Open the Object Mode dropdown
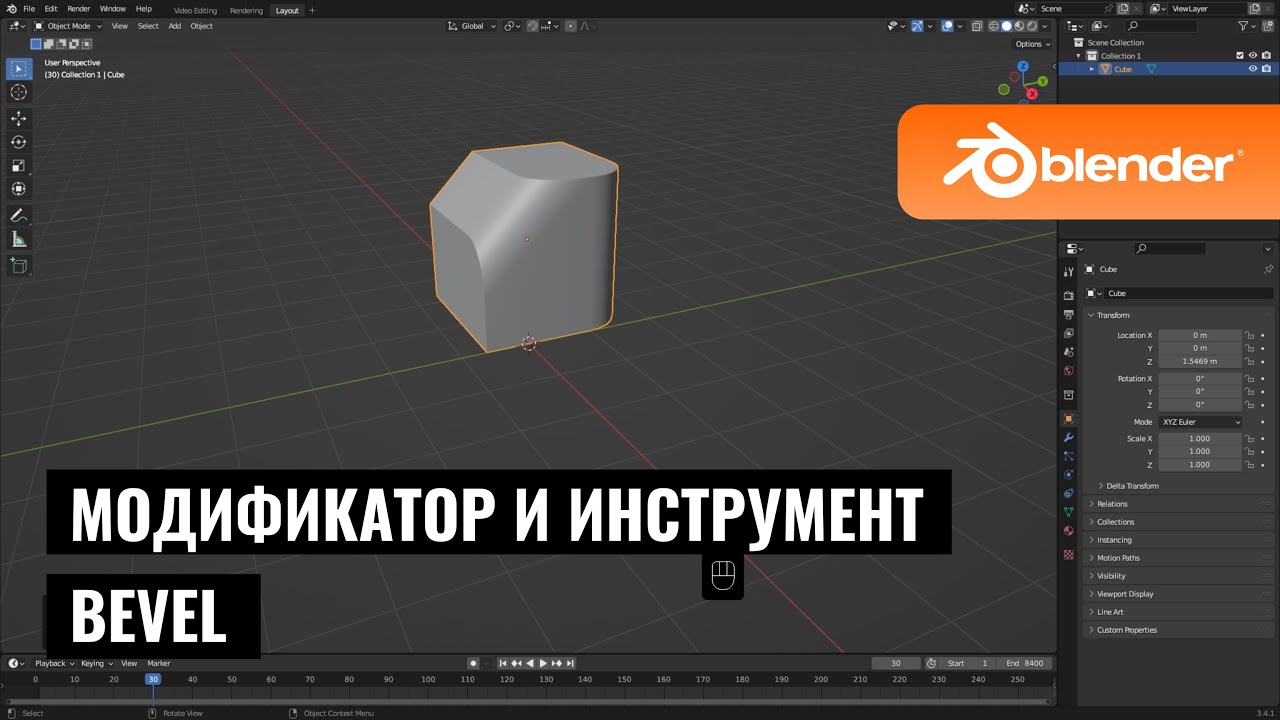This screenshot has width=1280, height=720. click(x=68, y=26)
